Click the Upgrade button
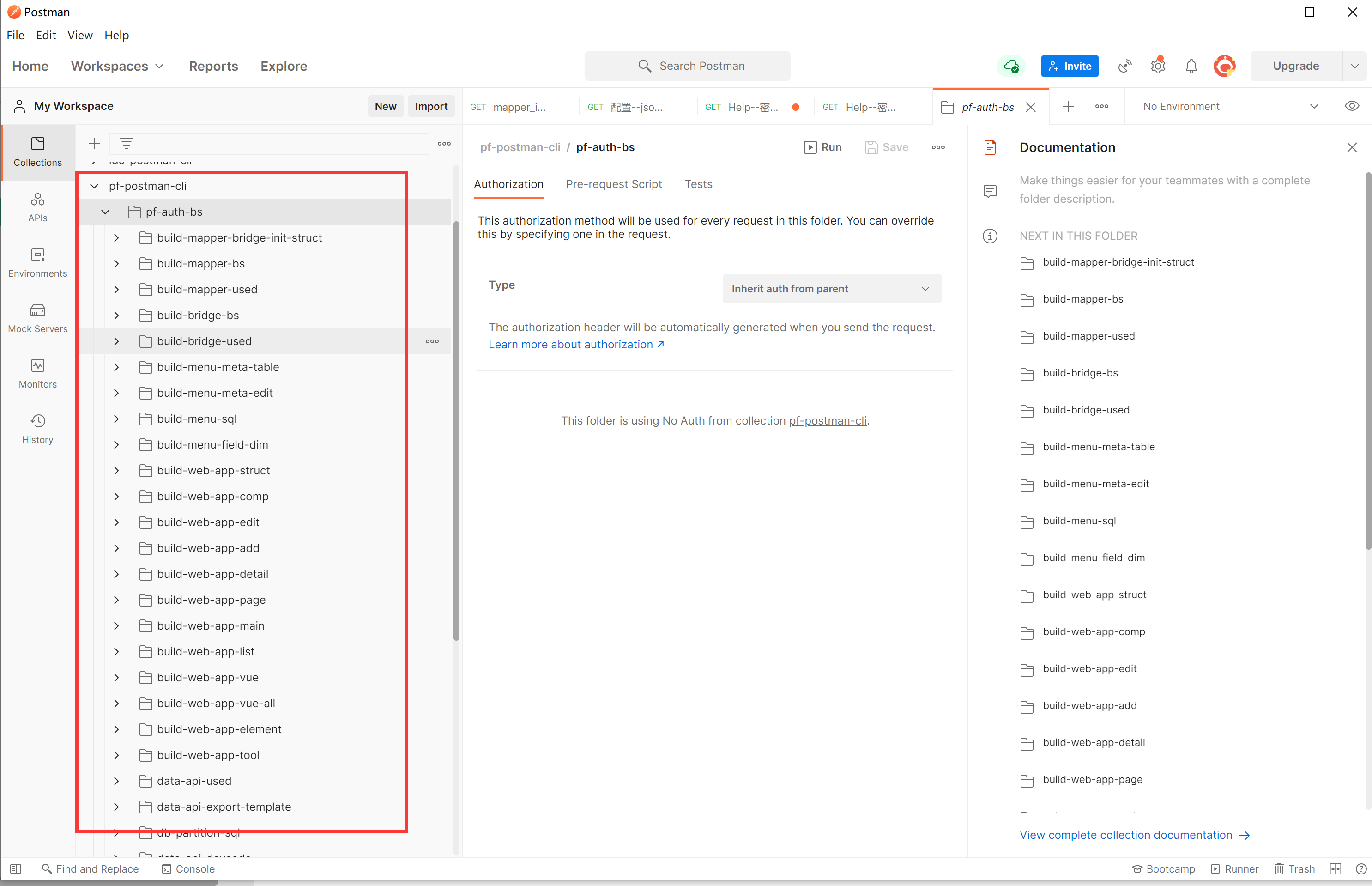Viewport: 1372px width, 886px height. tap(1295, 66)
